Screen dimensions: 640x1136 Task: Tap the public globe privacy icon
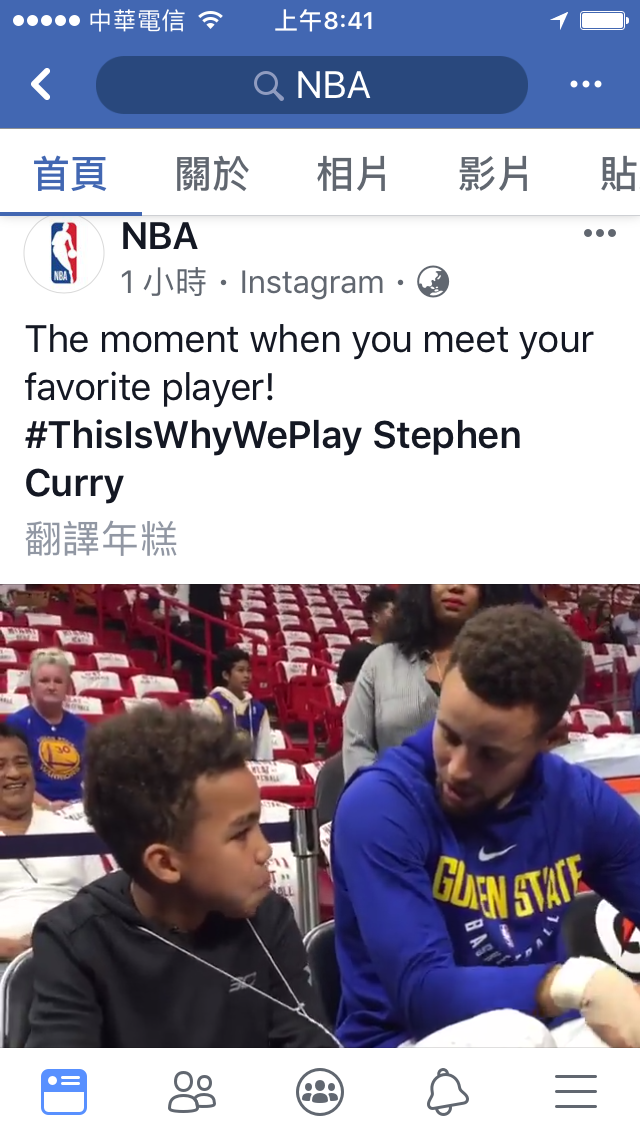433,282
